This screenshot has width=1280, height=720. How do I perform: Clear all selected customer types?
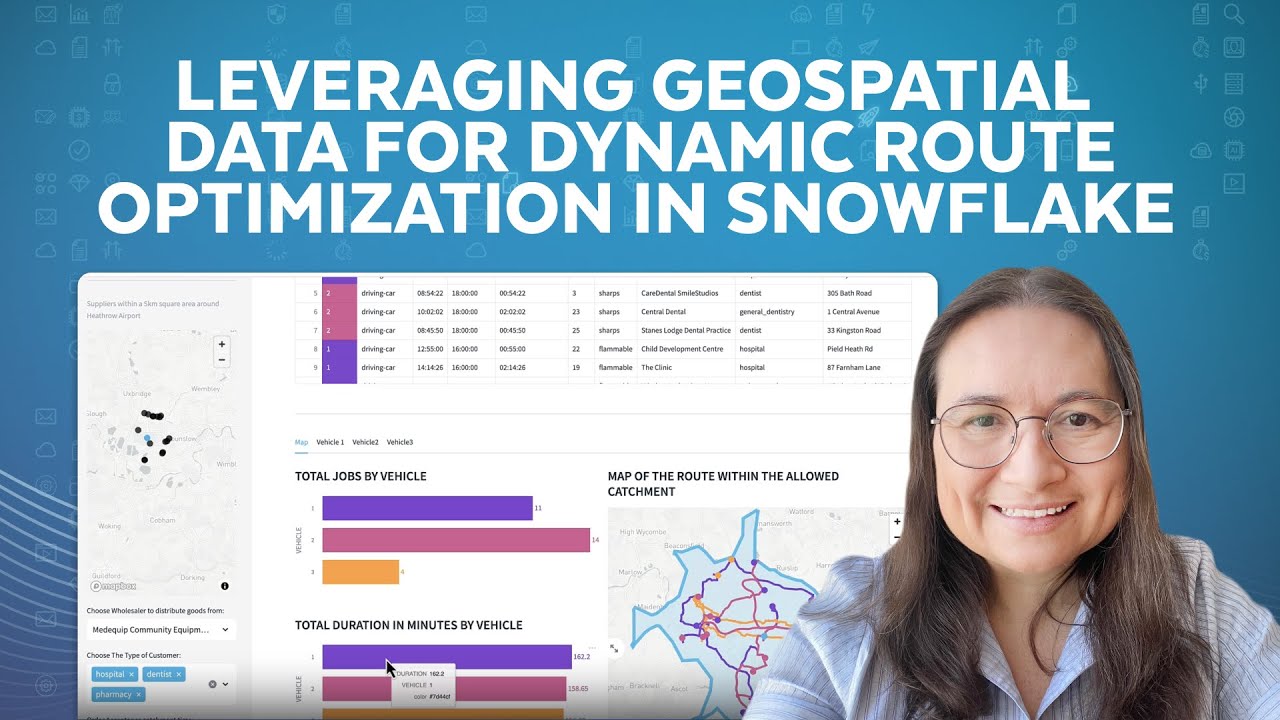pos(212,684)
